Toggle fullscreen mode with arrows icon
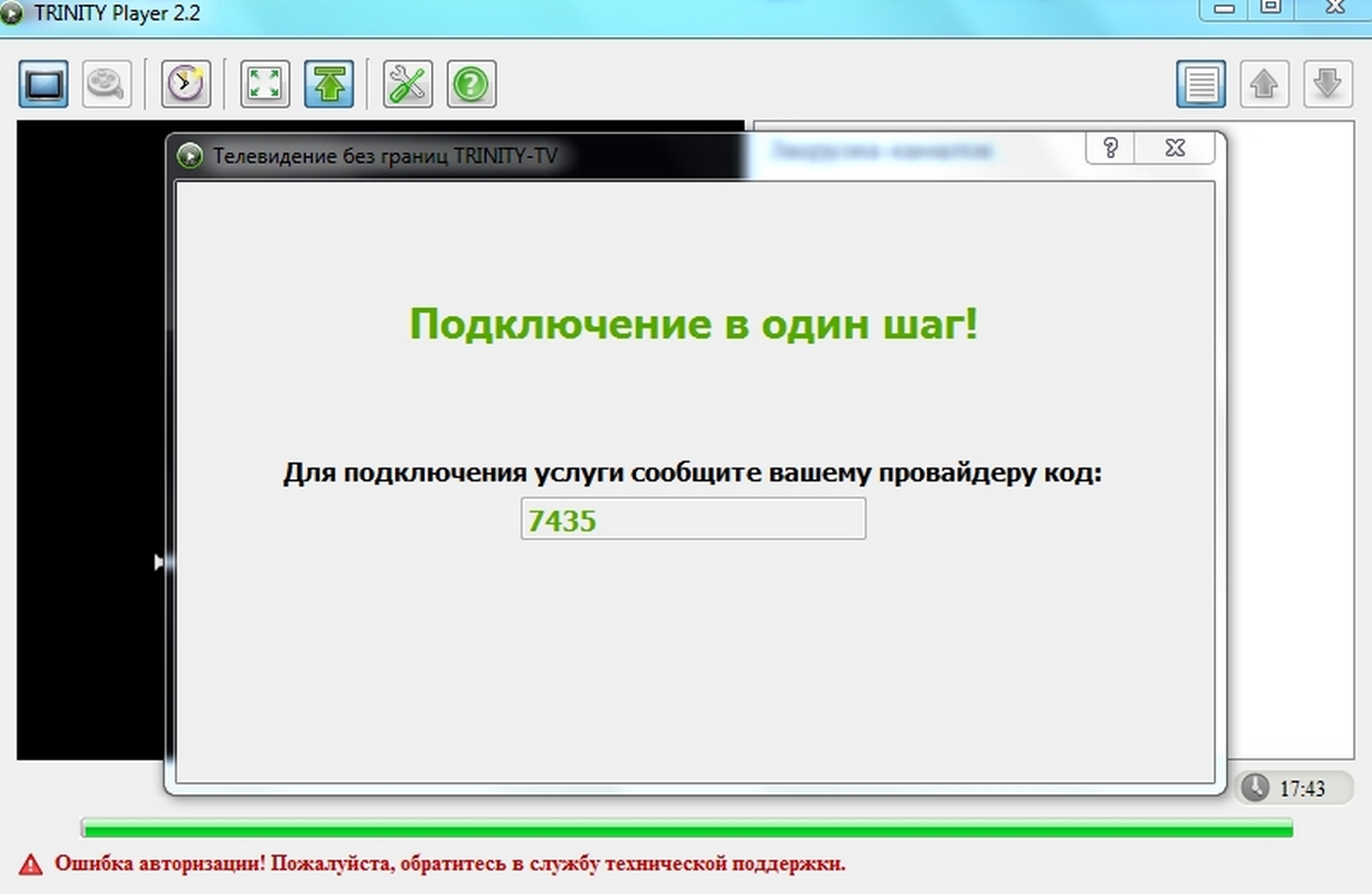The image size is (1372, 894). (x=265, y=84)
